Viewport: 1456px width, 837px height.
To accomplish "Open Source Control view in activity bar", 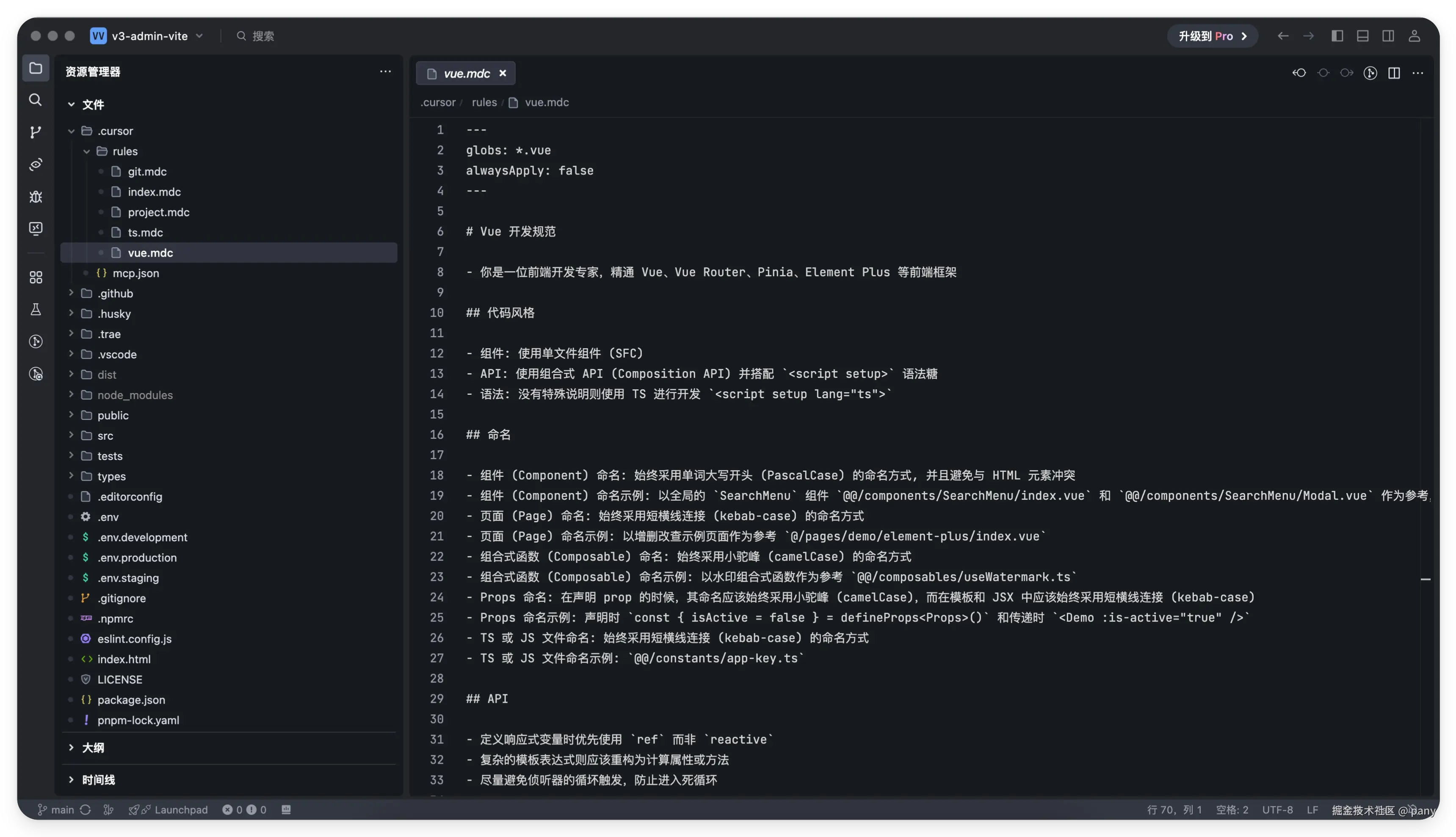I will tap(36, 132).
